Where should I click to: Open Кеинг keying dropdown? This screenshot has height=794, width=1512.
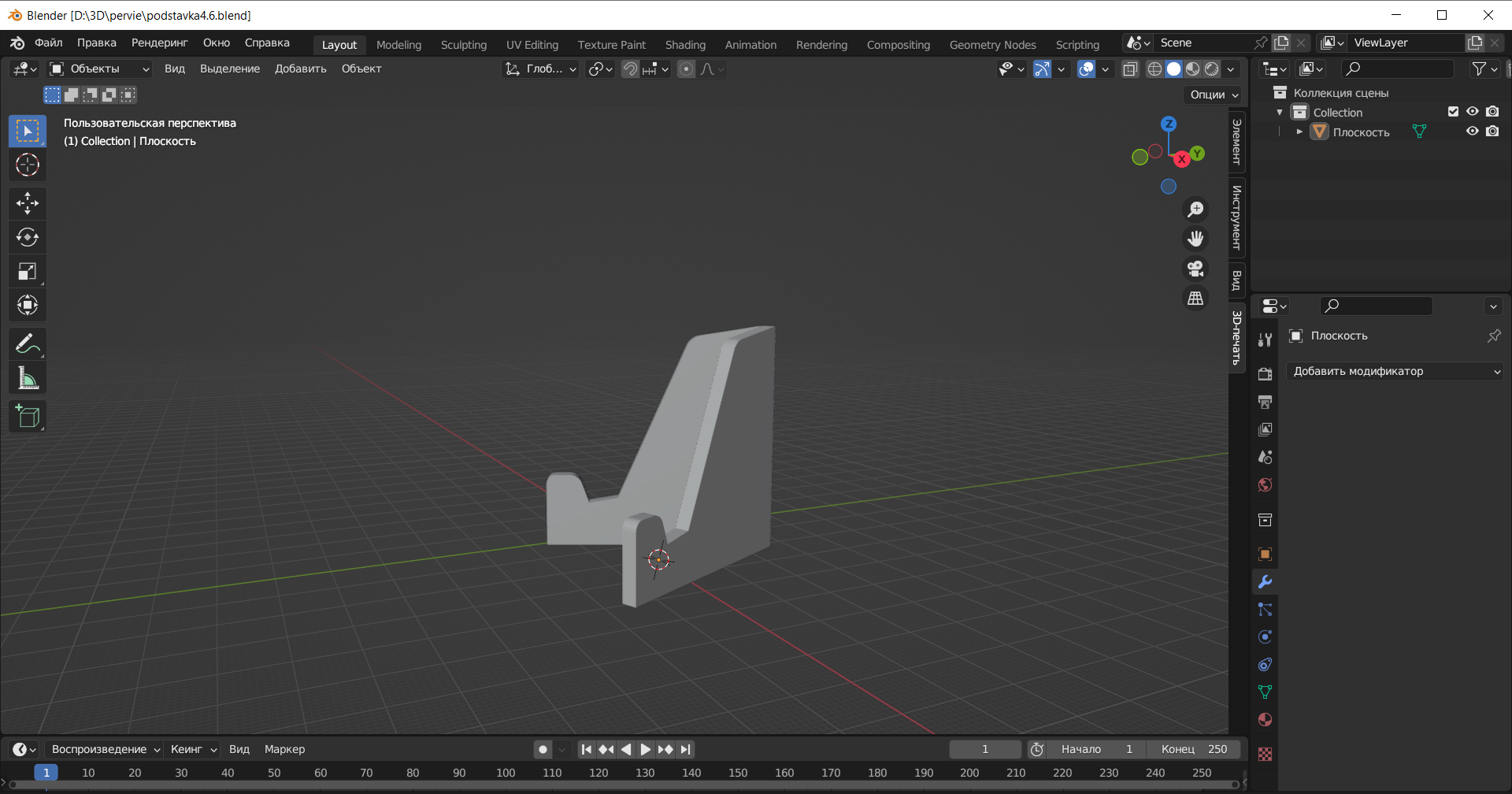coord(193,749)
